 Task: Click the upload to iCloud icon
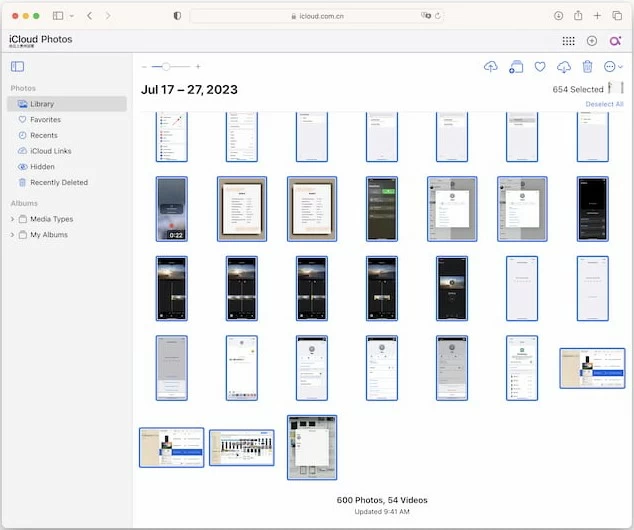[490, 67]
